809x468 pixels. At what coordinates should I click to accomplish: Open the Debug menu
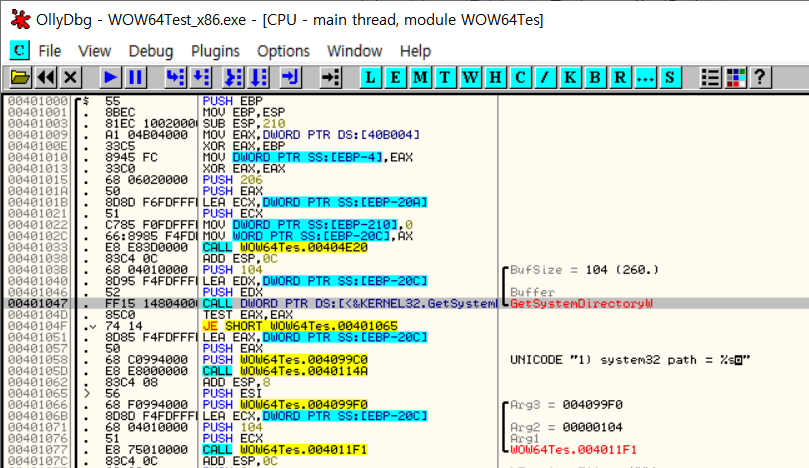151,51
